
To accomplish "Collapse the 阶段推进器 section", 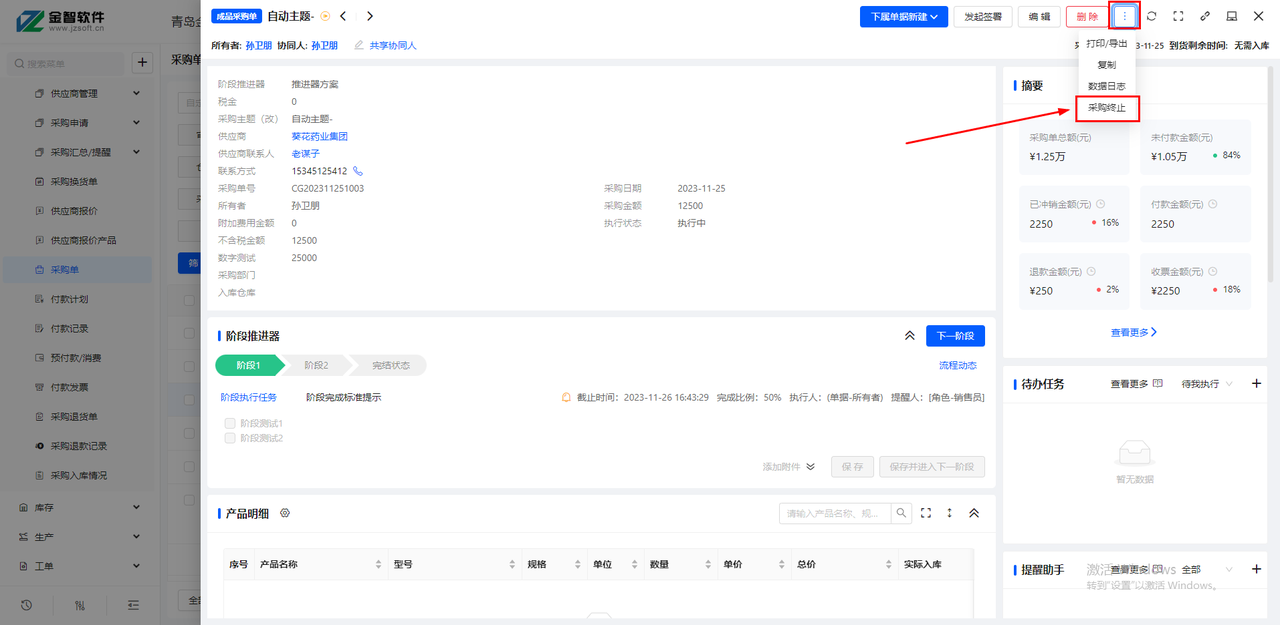I will (x=909, y=336).
